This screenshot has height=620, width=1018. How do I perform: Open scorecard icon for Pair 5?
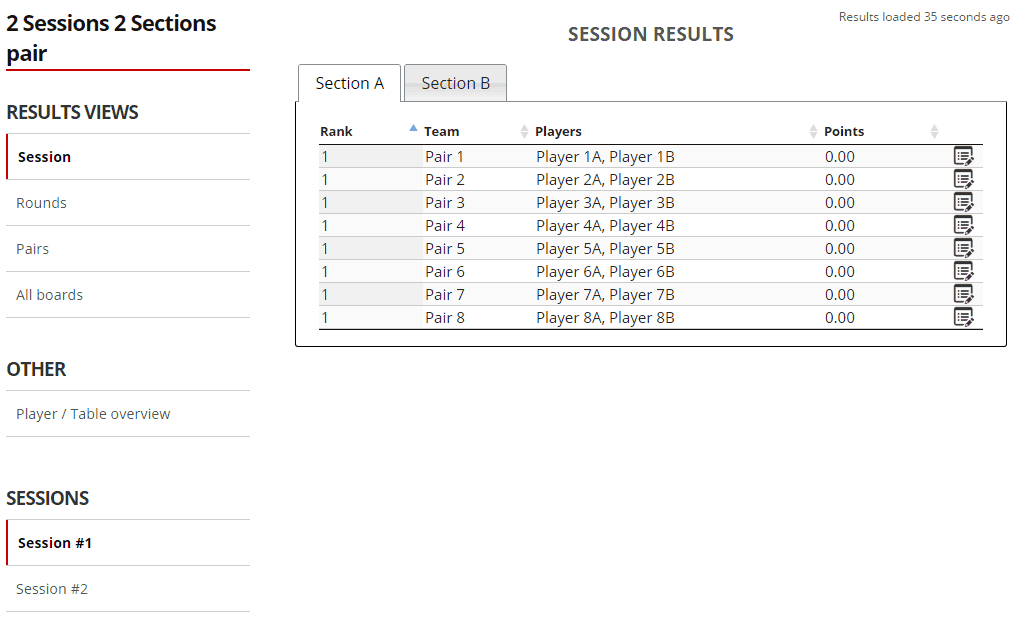963,248
